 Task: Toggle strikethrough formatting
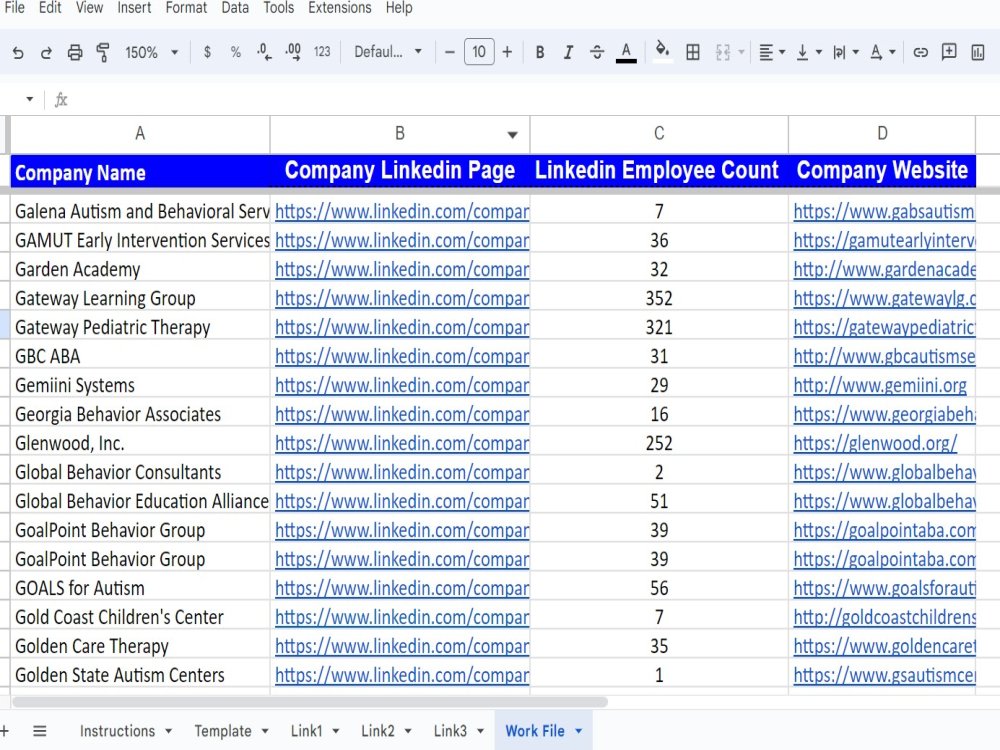(x=597, y=51)
